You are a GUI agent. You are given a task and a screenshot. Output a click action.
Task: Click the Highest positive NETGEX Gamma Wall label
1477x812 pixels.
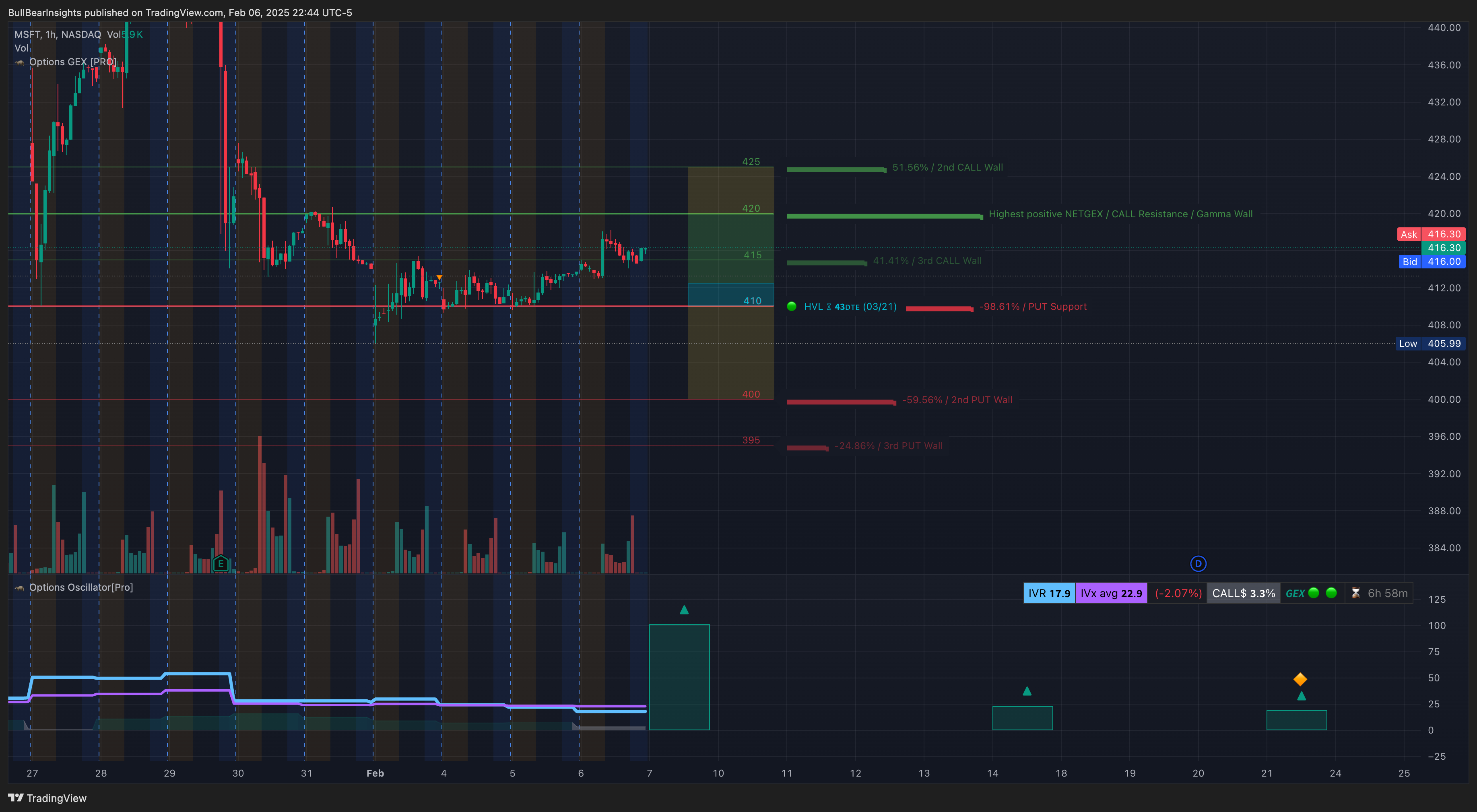pyautogui.click(x=1120, y=214)
